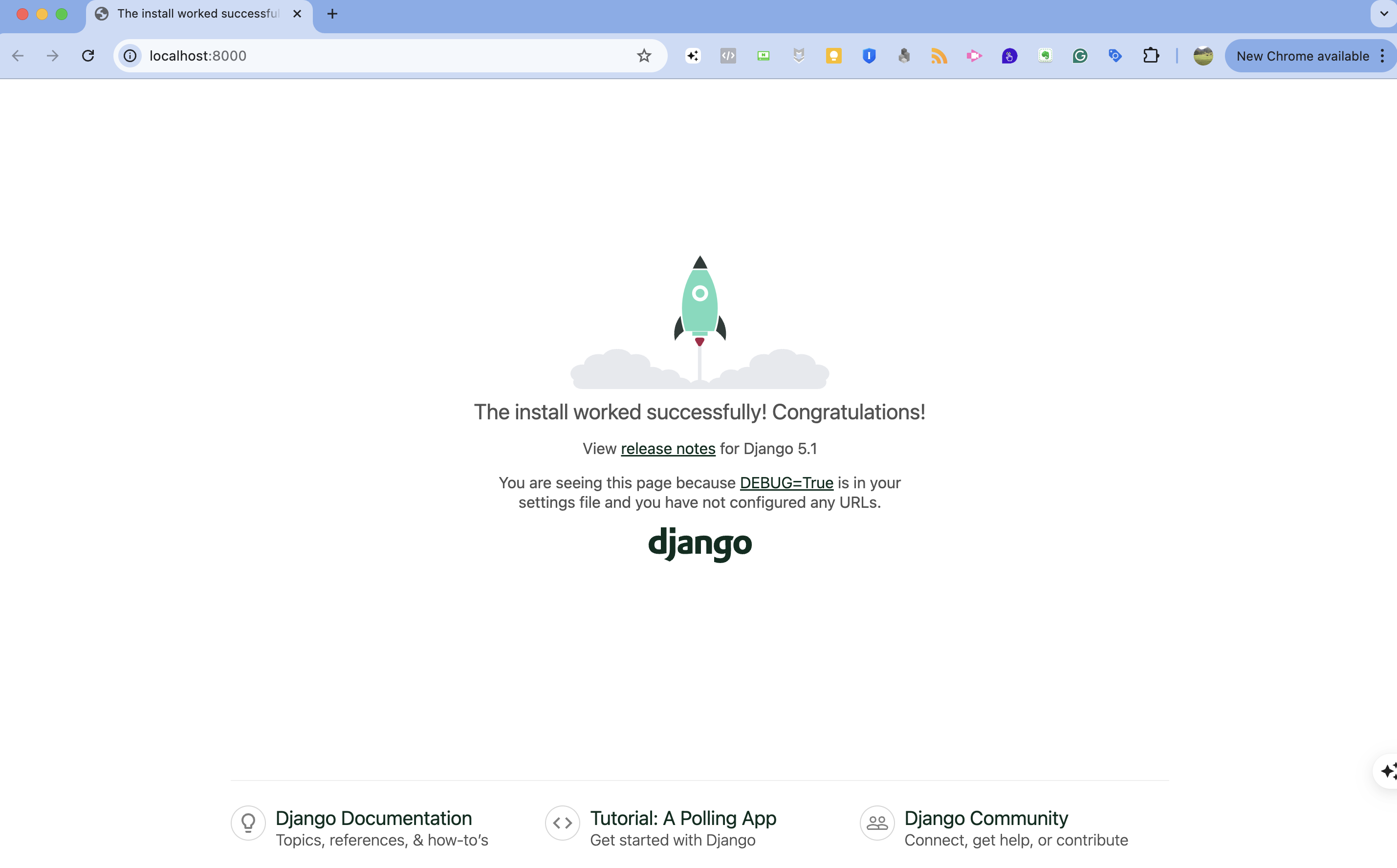The image size is (1397, 868).
Task: Open the gray stacked cubes extension
Action: tap(904, 56)
